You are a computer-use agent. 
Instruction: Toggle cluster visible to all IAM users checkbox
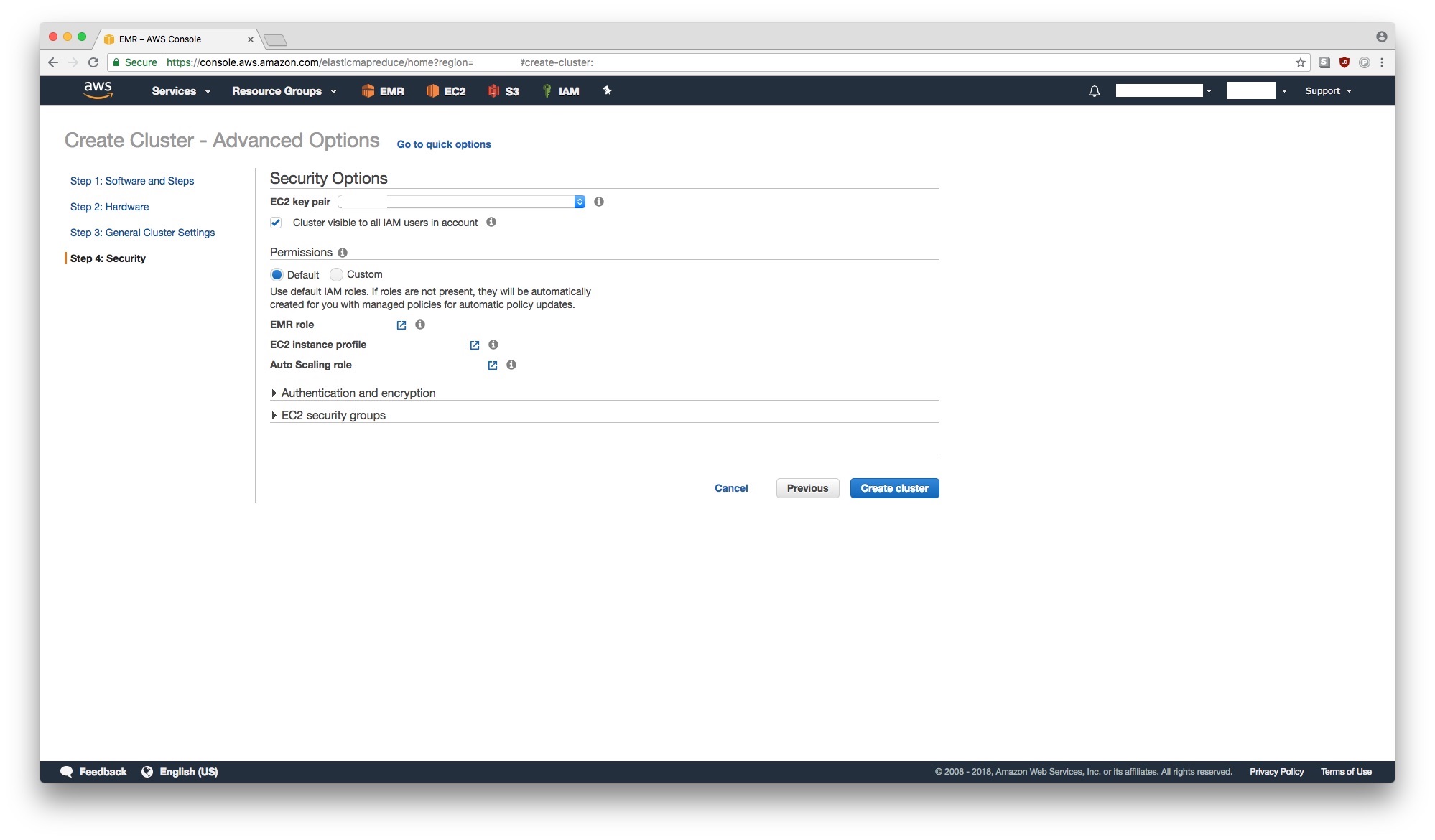click(x=277, y=222)
